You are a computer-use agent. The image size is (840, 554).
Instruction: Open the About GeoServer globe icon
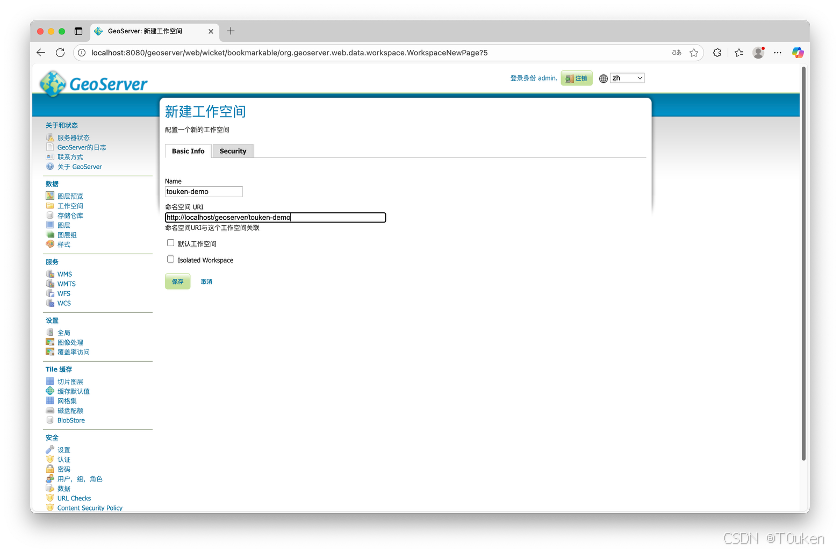50,167
